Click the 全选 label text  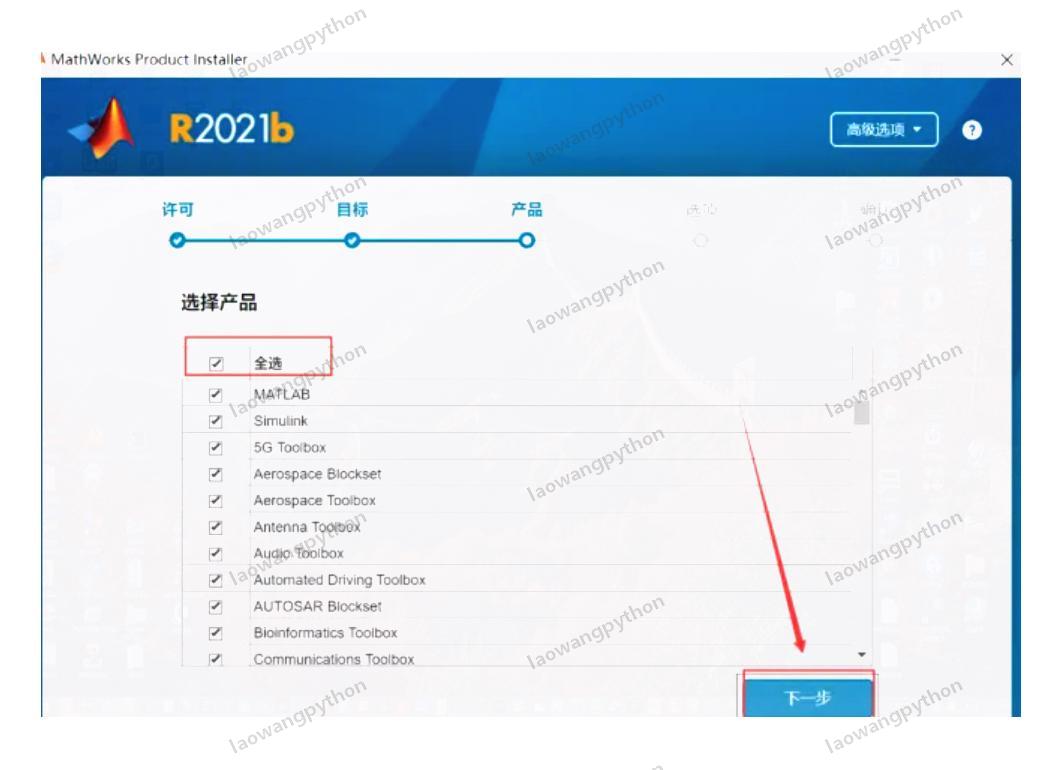[x=268, y=364]
